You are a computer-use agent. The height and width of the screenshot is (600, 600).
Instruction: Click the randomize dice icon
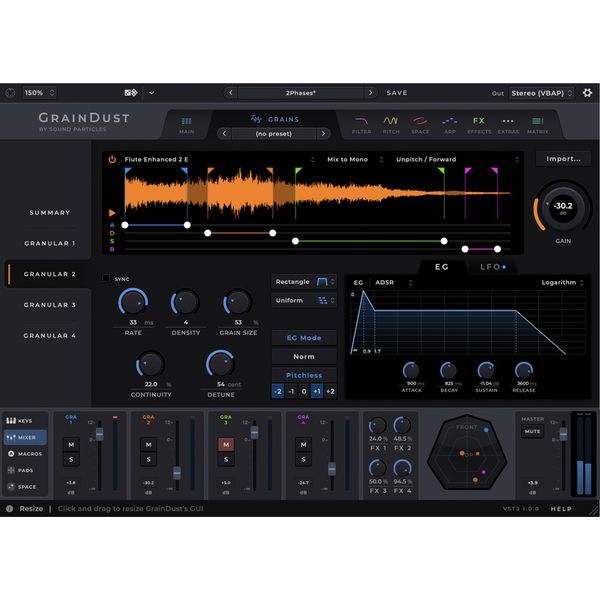click(131, 93)
